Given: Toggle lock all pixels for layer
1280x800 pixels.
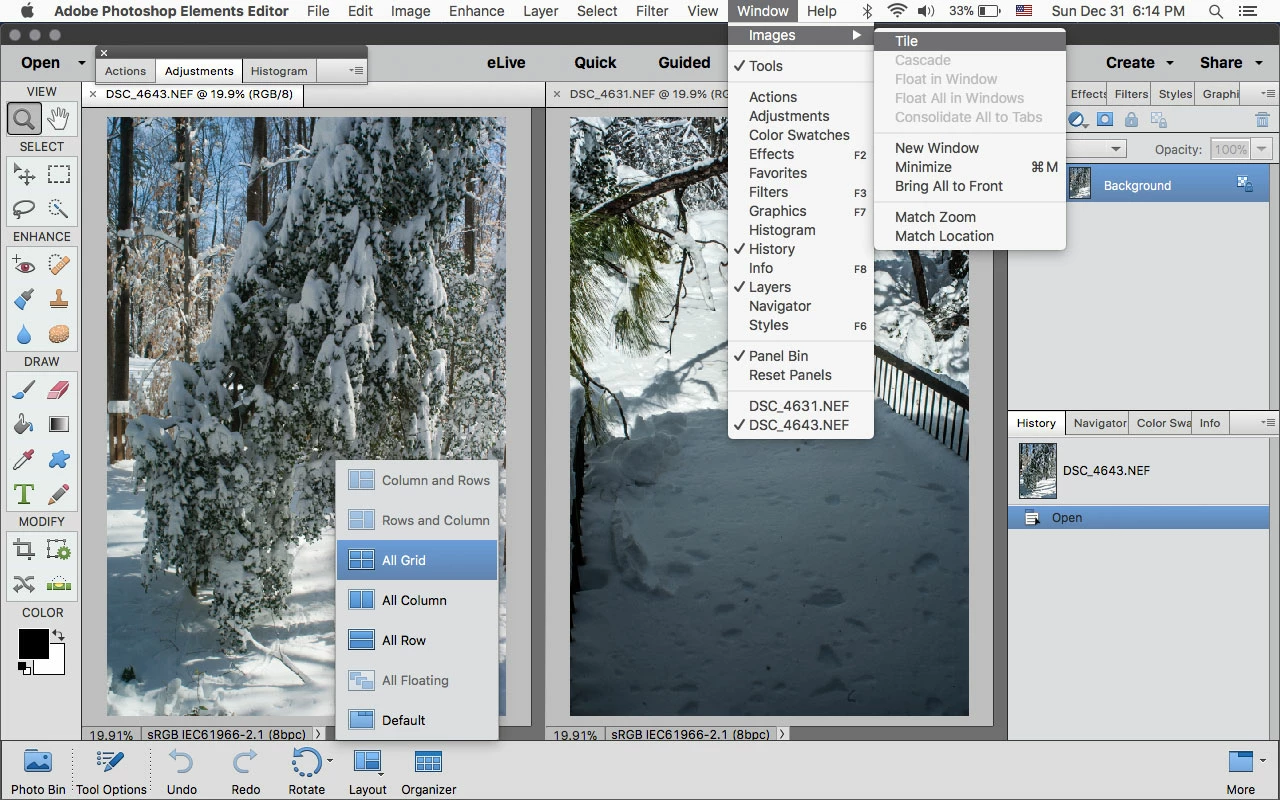Looking at the screenshot, I should 1131,120.
